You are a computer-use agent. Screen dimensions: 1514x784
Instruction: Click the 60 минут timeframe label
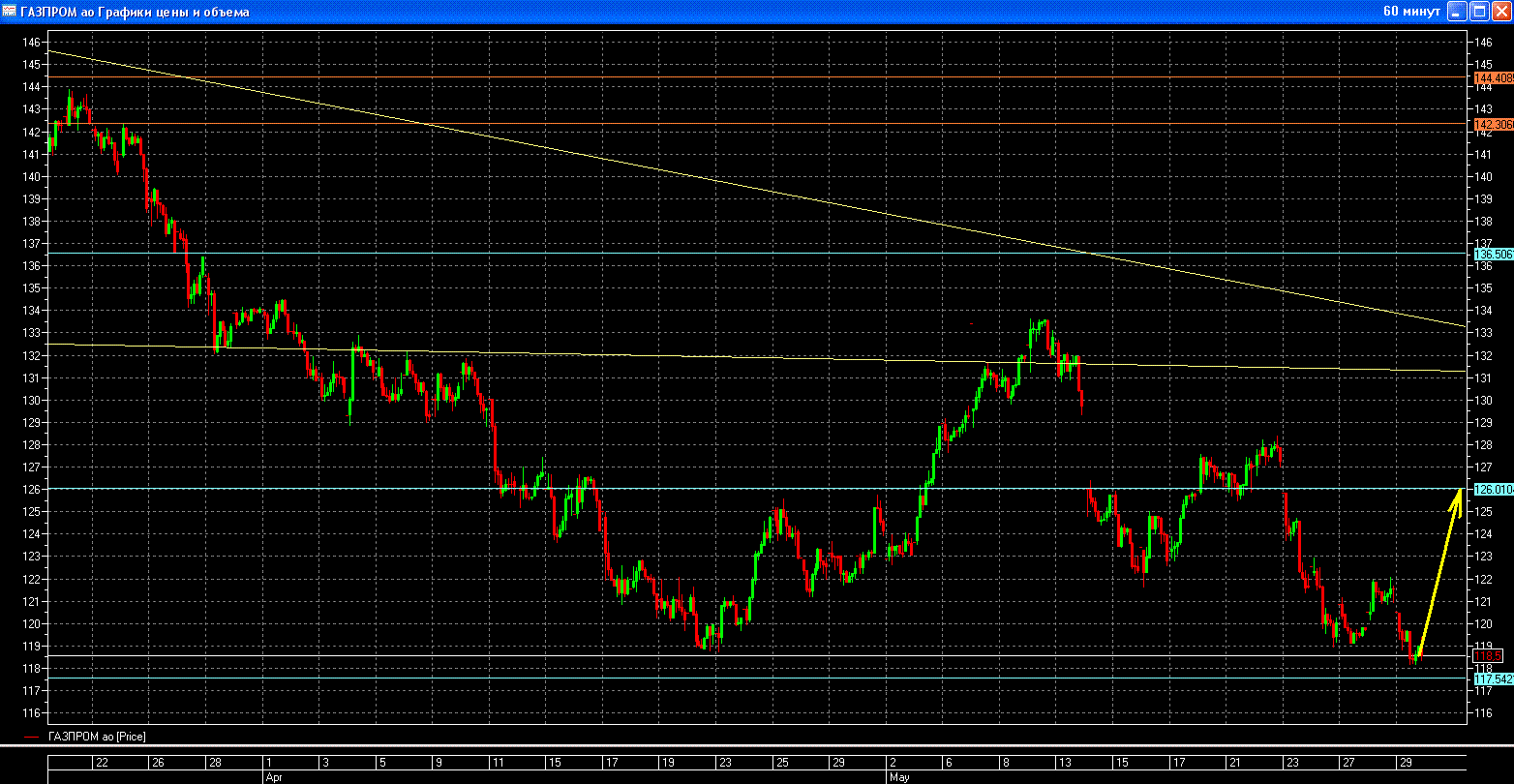coord(1411,12)
